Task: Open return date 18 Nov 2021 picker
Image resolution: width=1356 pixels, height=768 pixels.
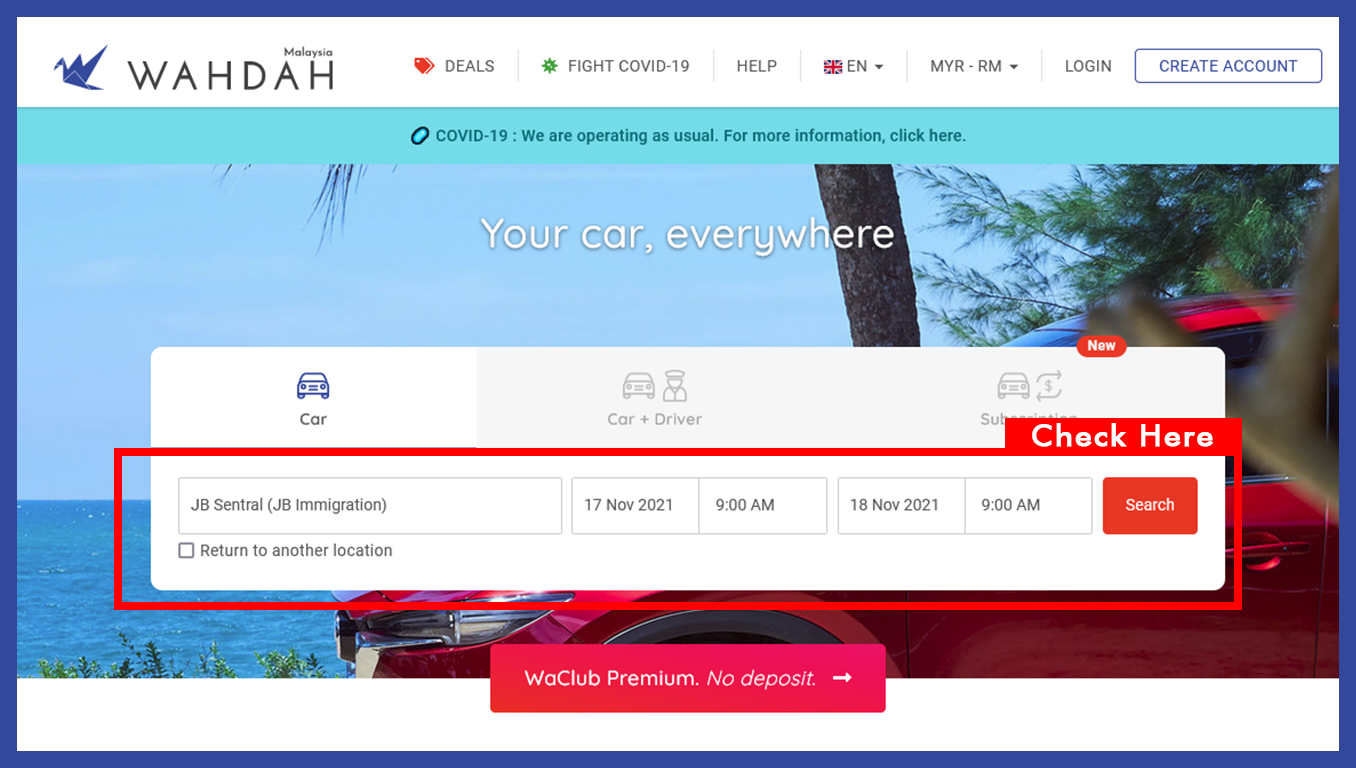Action: point(901,505)
